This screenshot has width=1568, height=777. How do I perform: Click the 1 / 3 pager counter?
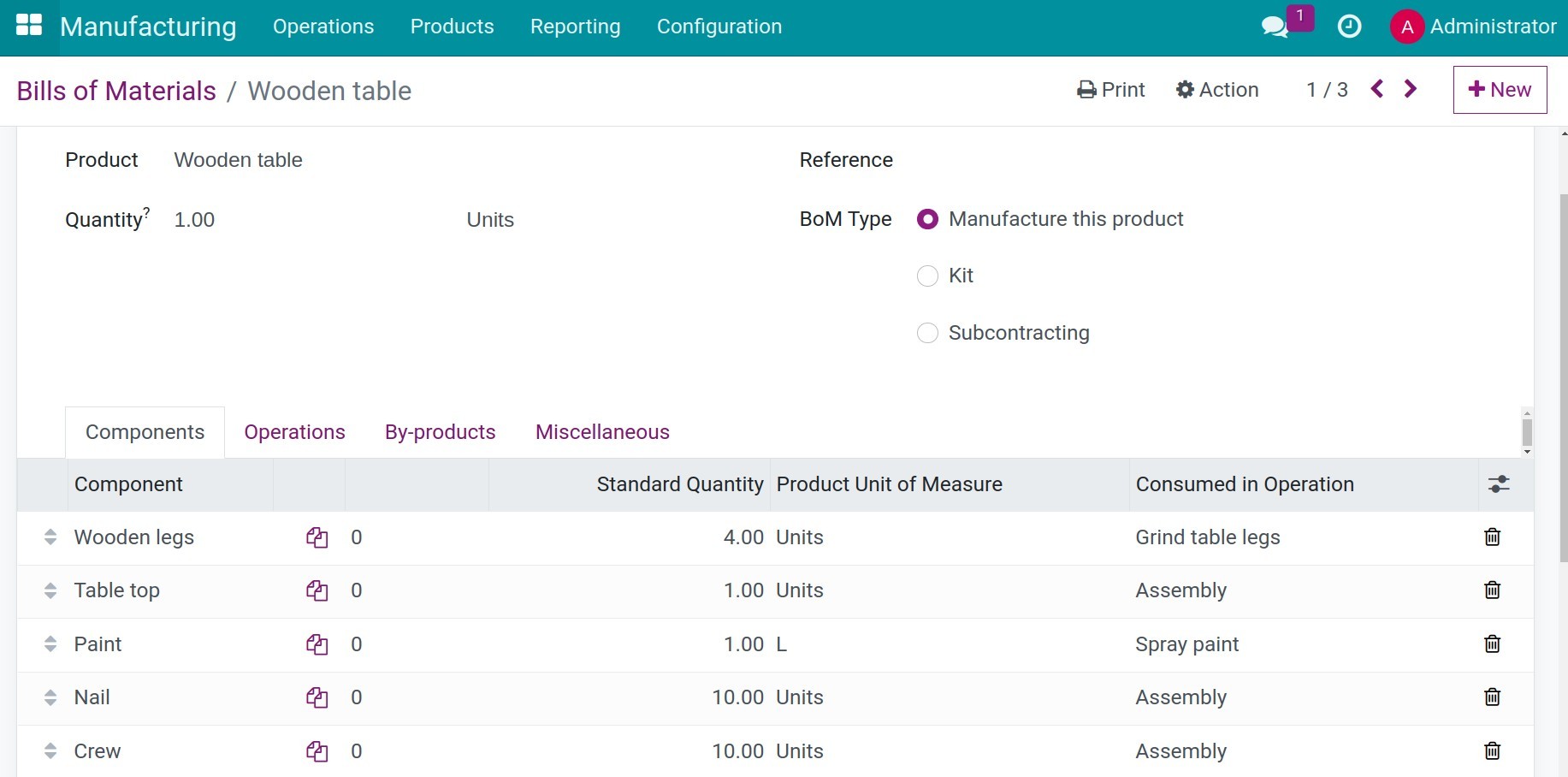click(1327, 90)
